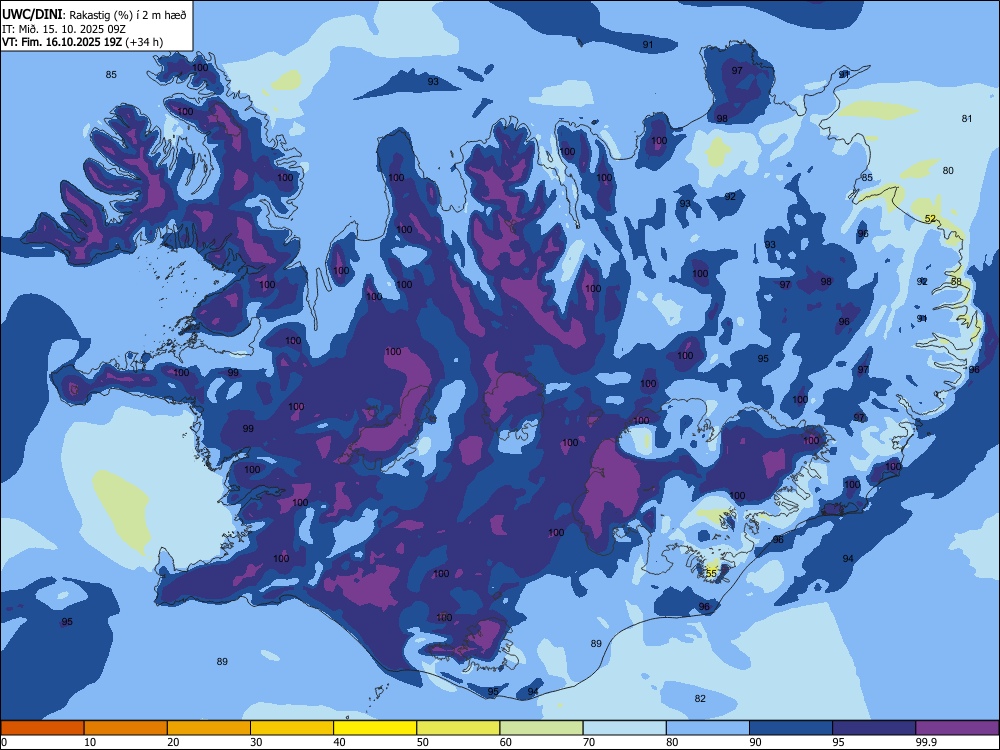Select the '0' legend tick label
This screenshot has width=1000, height=750.
(x=4, y=742)
